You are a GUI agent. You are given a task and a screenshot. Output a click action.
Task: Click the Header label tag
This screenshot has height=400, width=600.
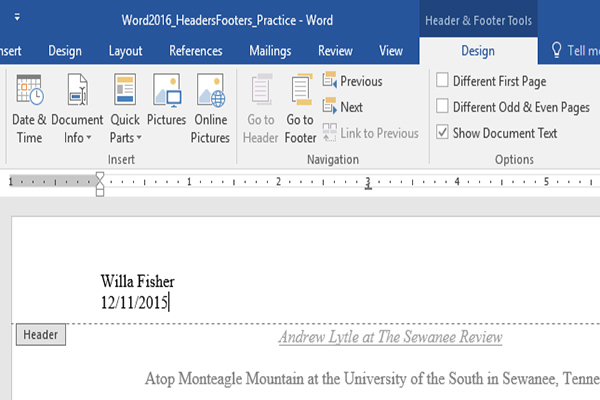(41, 335)
